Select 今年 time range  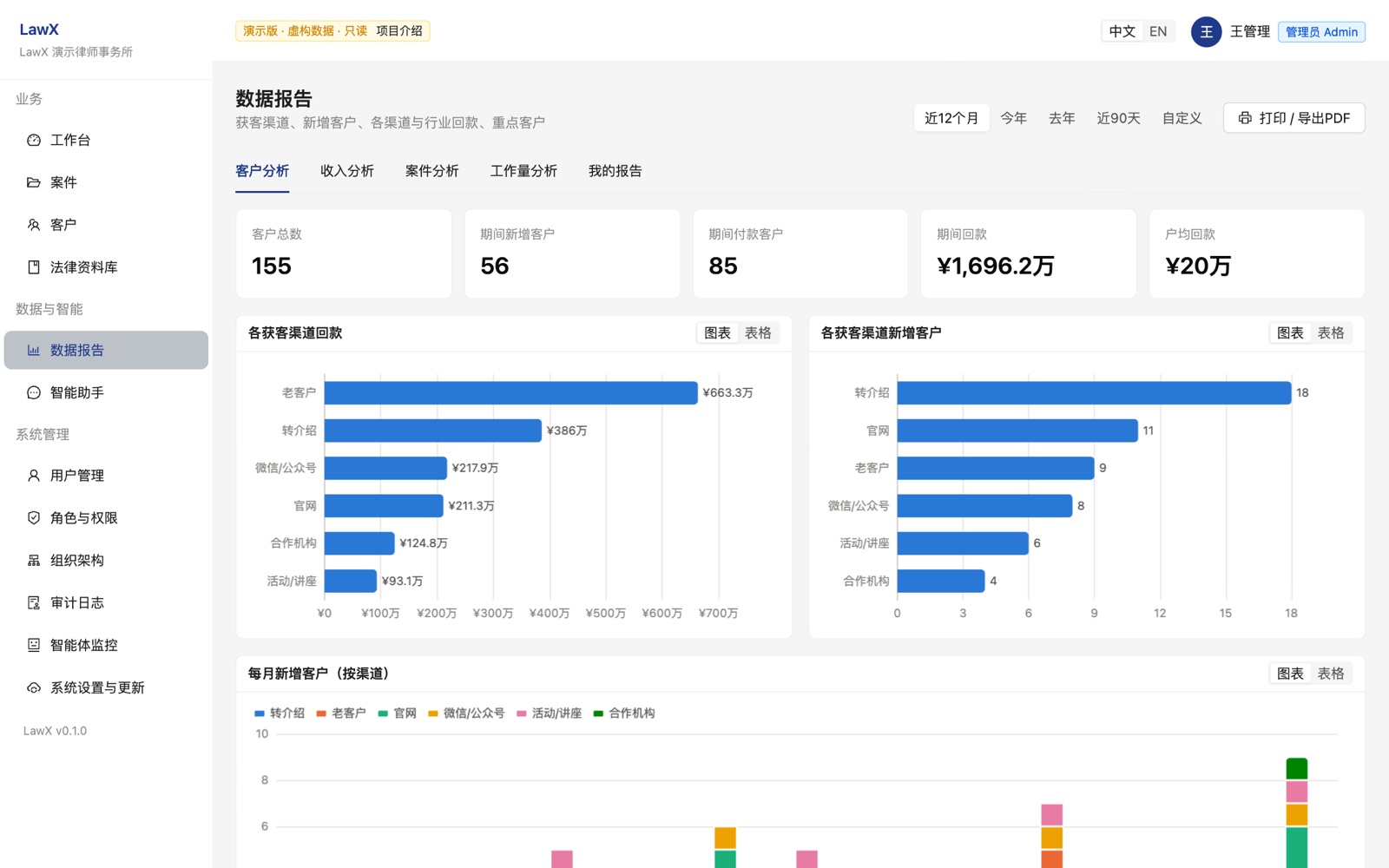coord(1014,118)
